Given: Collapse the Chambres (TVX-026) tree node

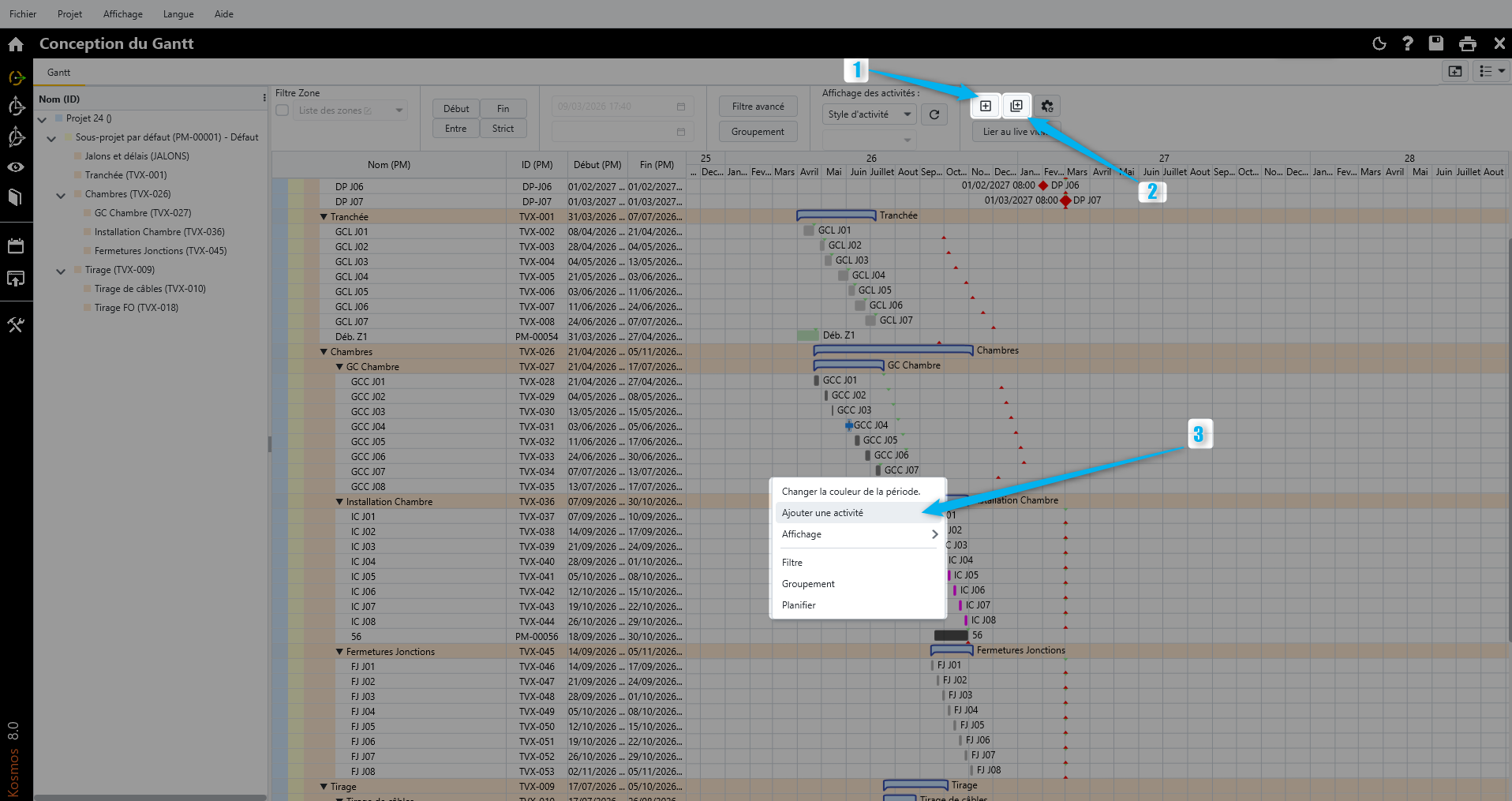Looking at the screenshot, I should point(61,195).
